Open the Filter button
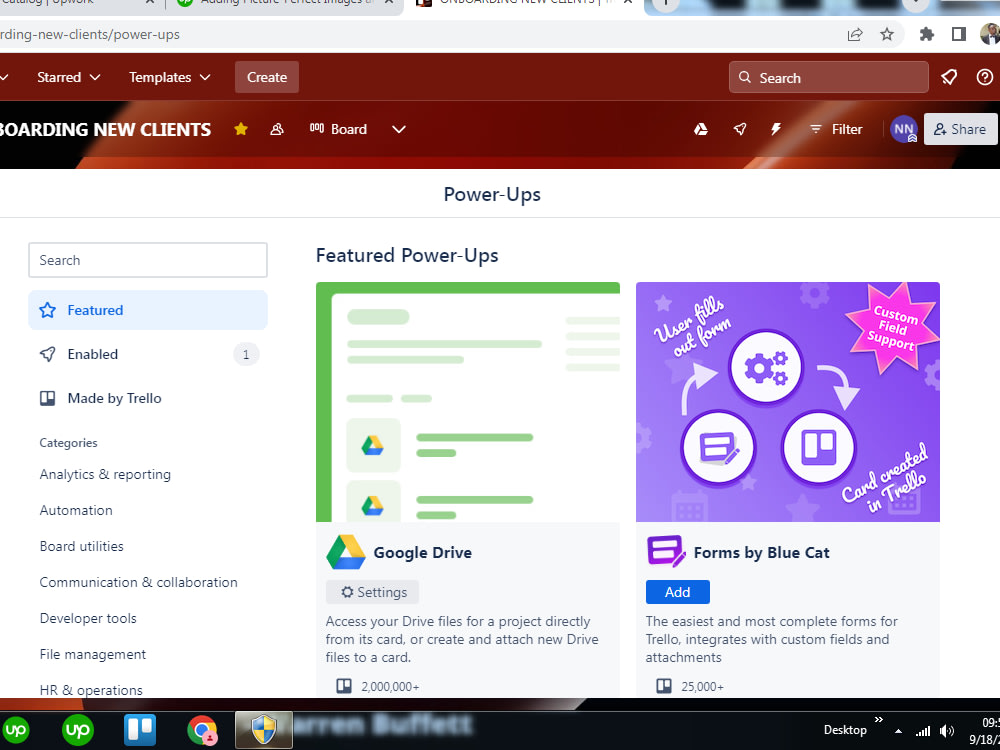 coord(835,129)
